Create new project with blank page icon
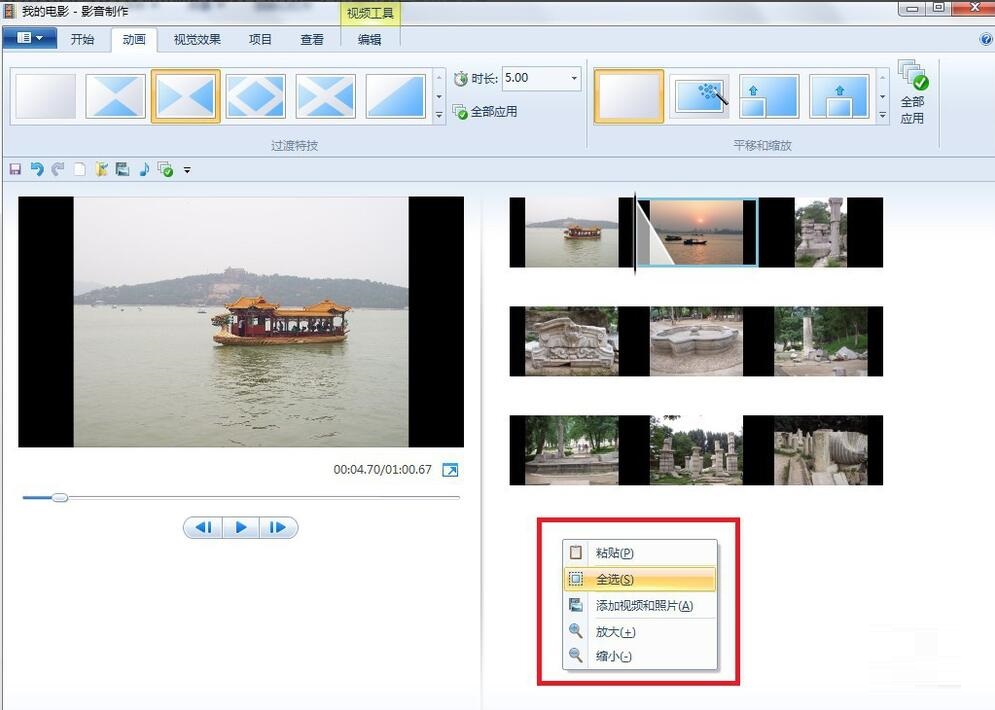This screenshot has width=995, height=710. [79, 169]
